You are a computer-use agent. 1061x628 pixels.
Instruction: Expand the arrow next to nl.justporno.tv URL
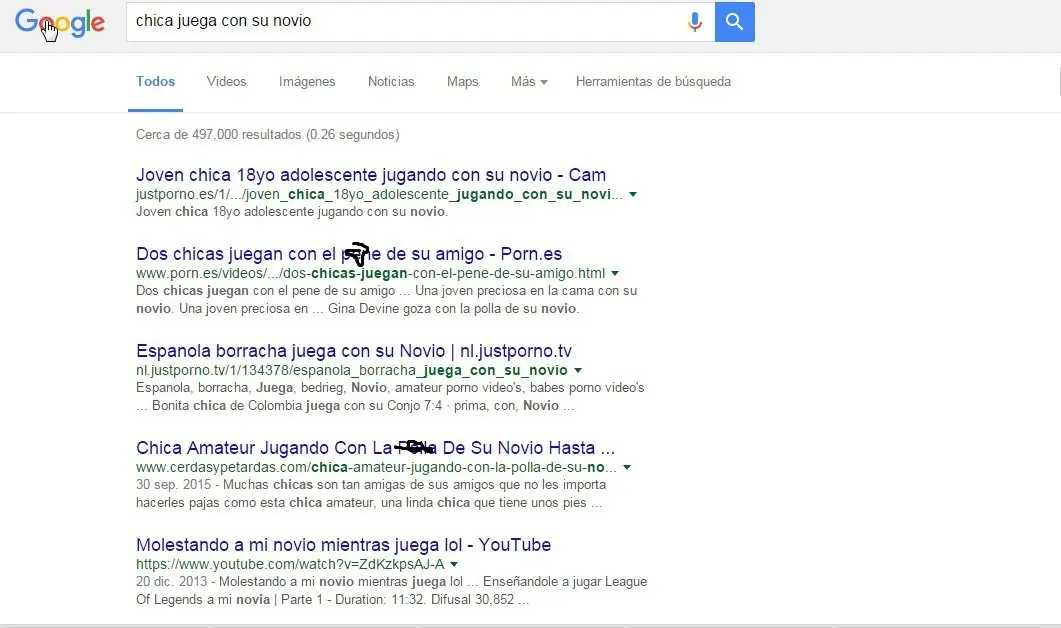coord(578,370)
